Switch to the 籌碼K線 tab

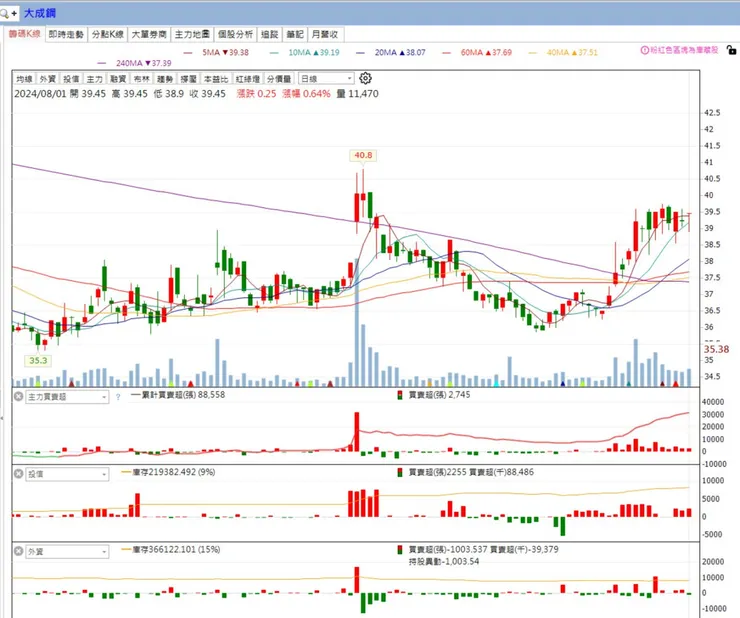tap(25, 34)
